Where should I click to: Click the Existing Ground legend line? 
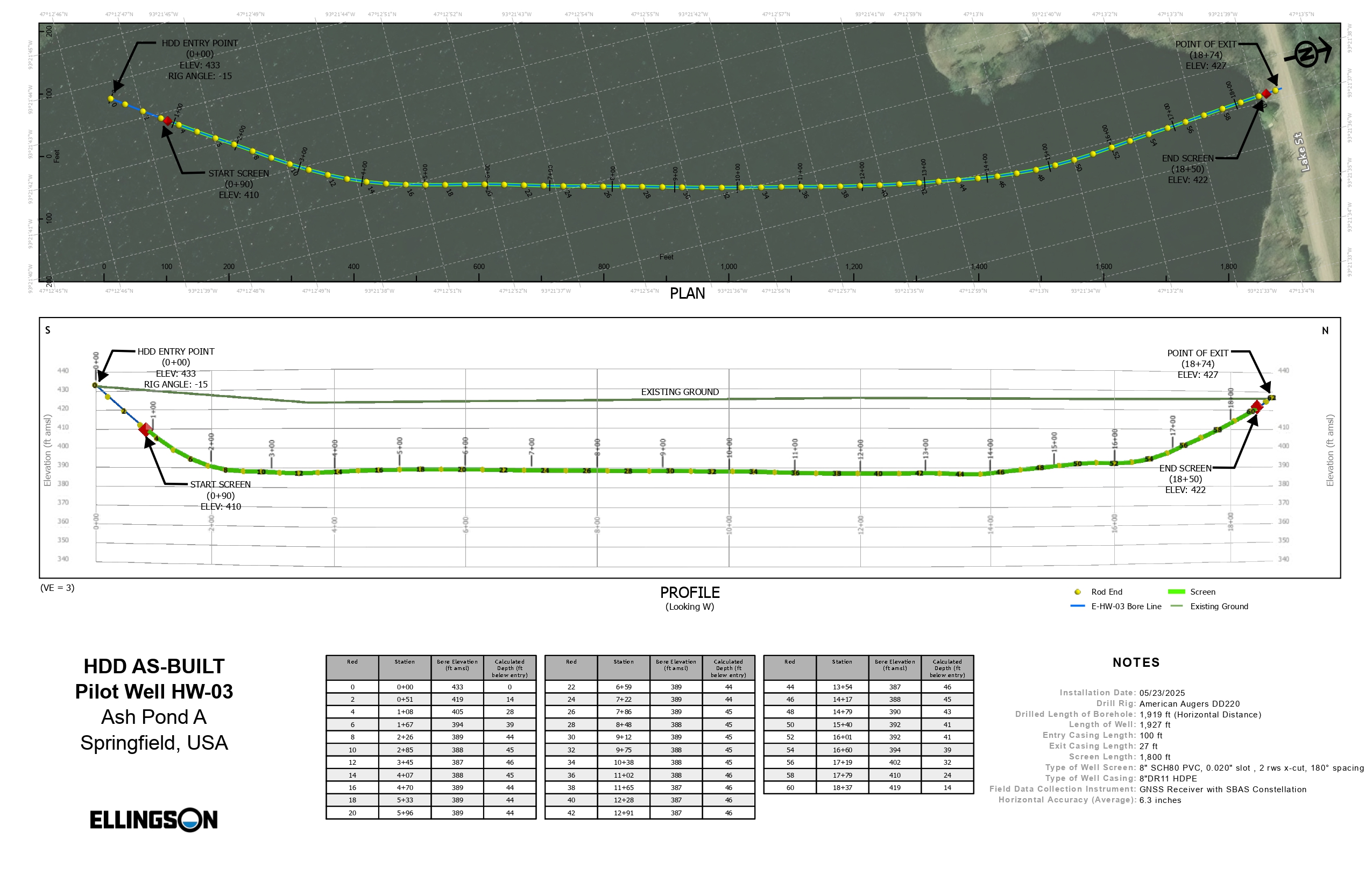point(1176,606)
